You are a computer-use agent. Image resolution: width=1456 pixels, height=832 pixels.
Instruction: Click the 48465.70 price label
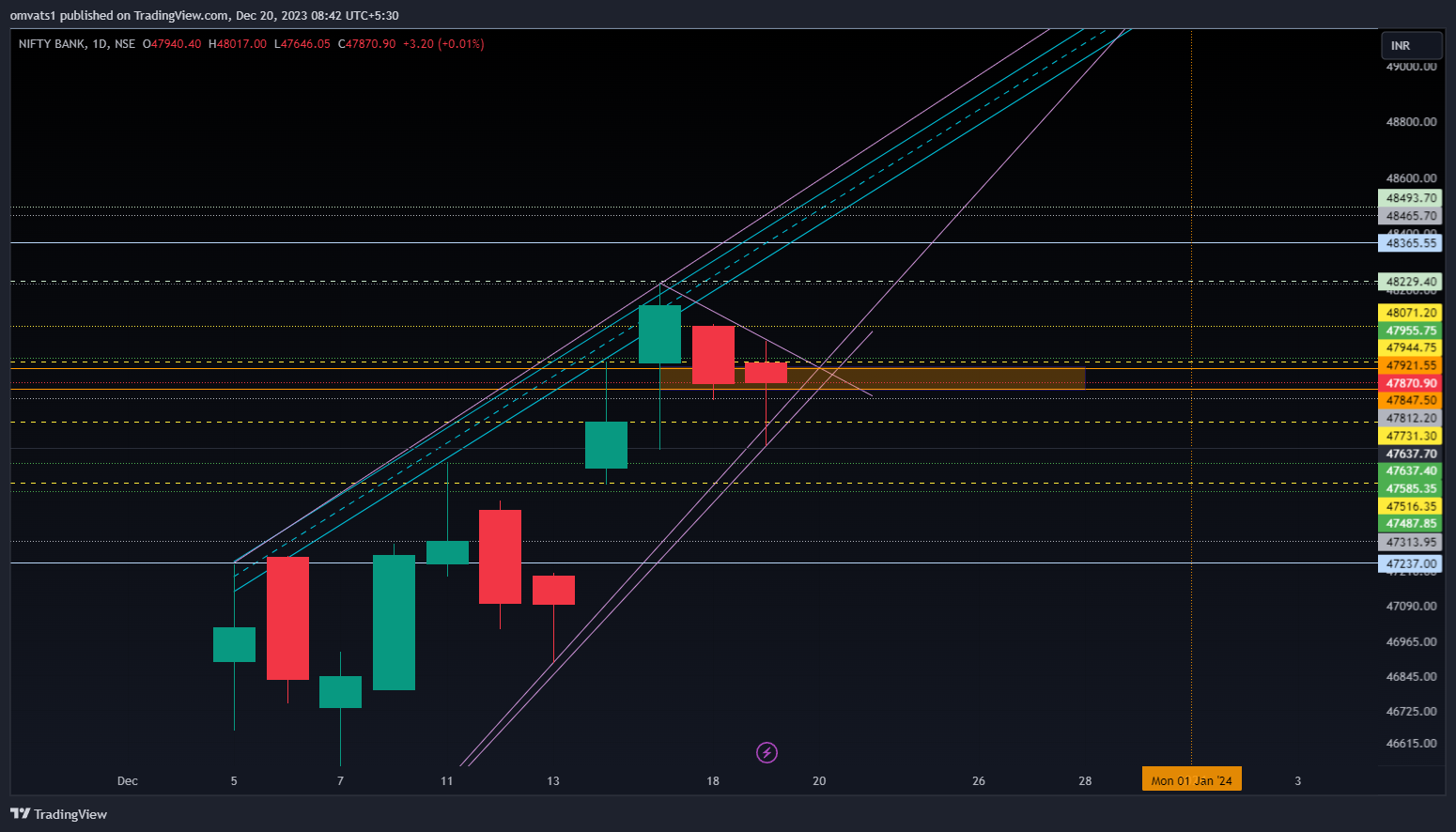tap(1411, 216)
